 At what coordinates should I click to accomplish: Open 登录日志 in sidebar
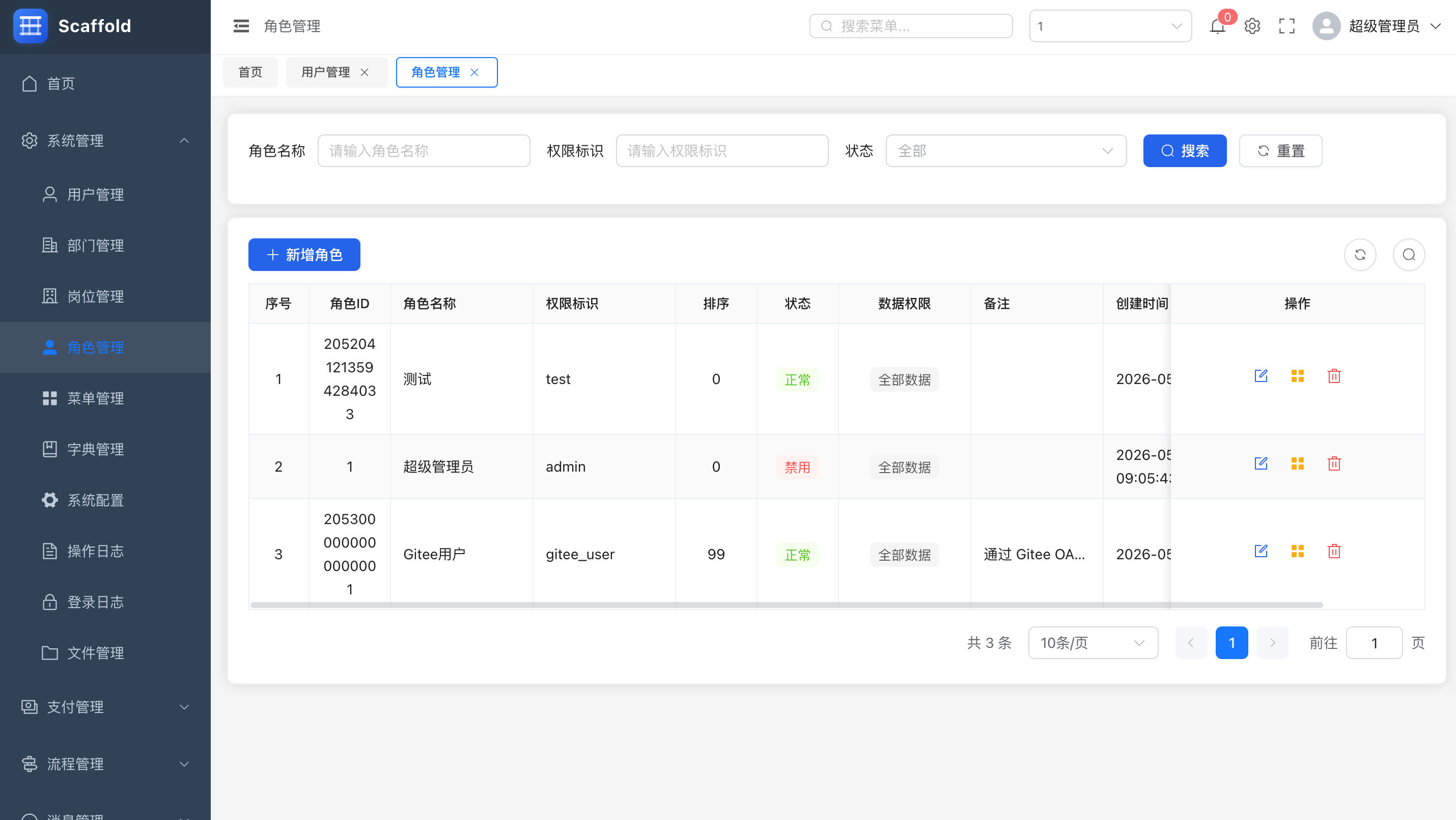pos(105,602)
